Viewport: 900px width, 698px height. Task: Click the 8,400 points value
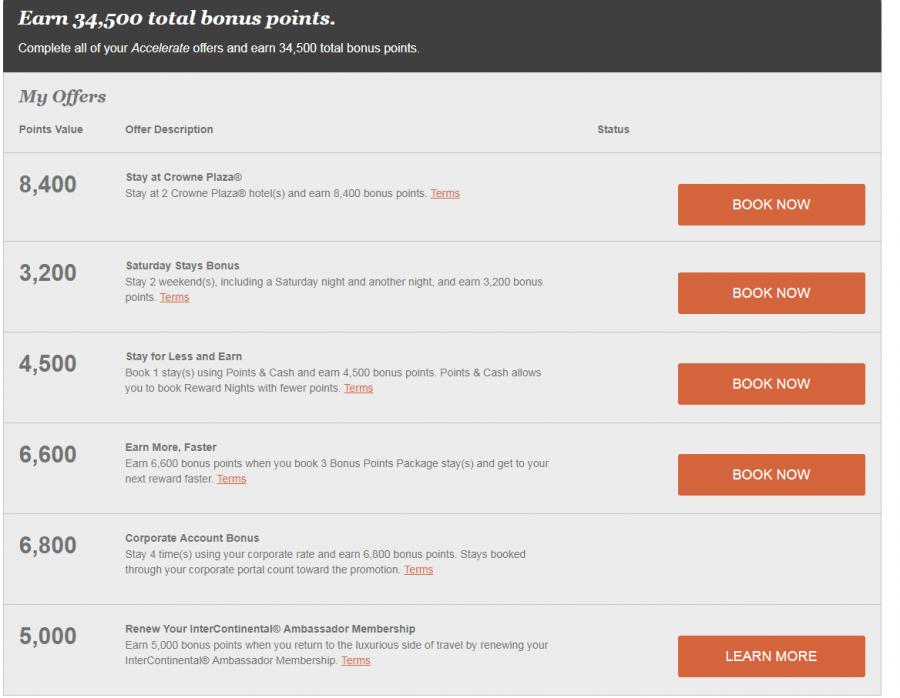coord(48,184)
